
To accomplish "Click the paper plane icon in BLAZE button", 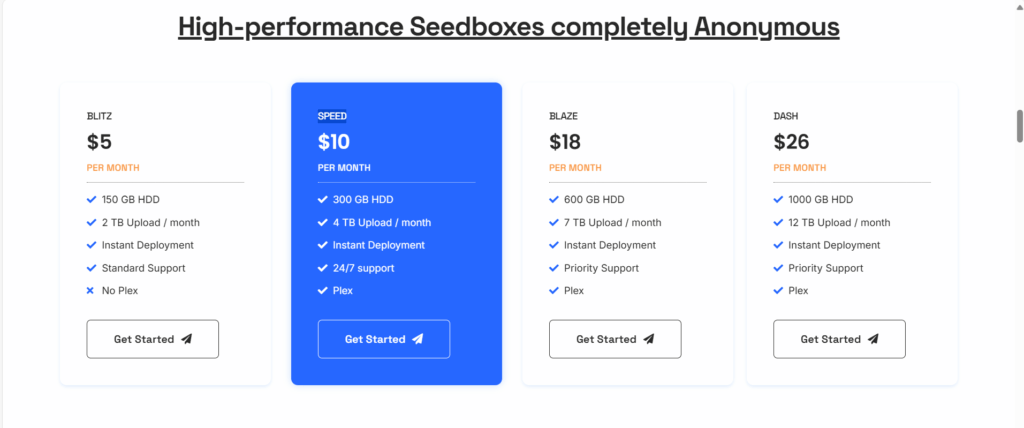I will tap(648, 339).
